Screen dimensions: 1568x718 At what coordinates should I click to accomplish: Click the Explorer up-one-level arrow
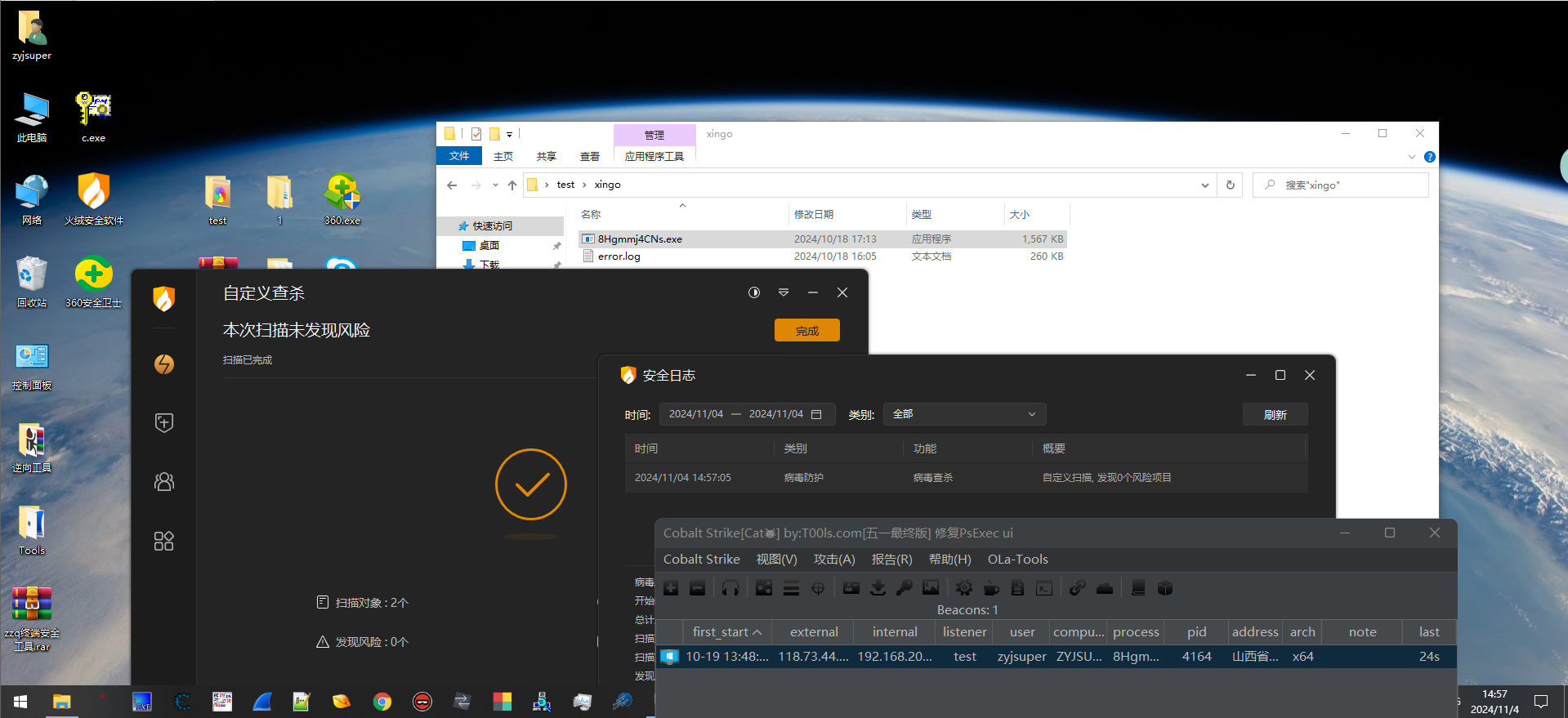(512, 185)
